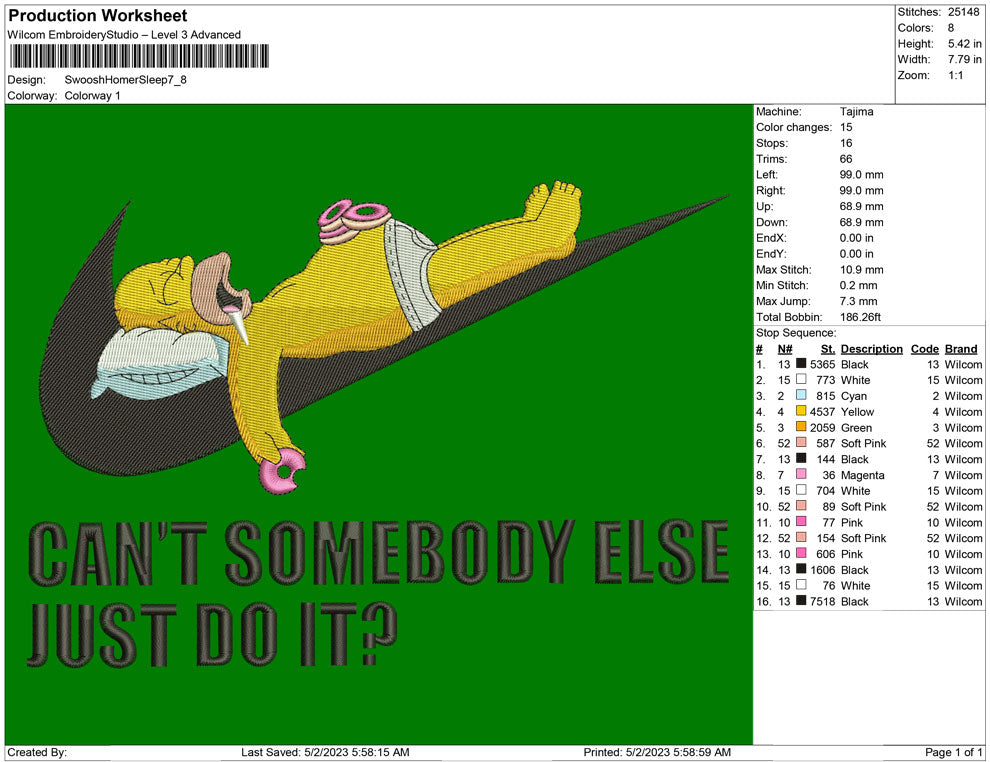Screen dimensions: 990x762
Task: Click the Stops value '16'
Action: coord(846,143)
